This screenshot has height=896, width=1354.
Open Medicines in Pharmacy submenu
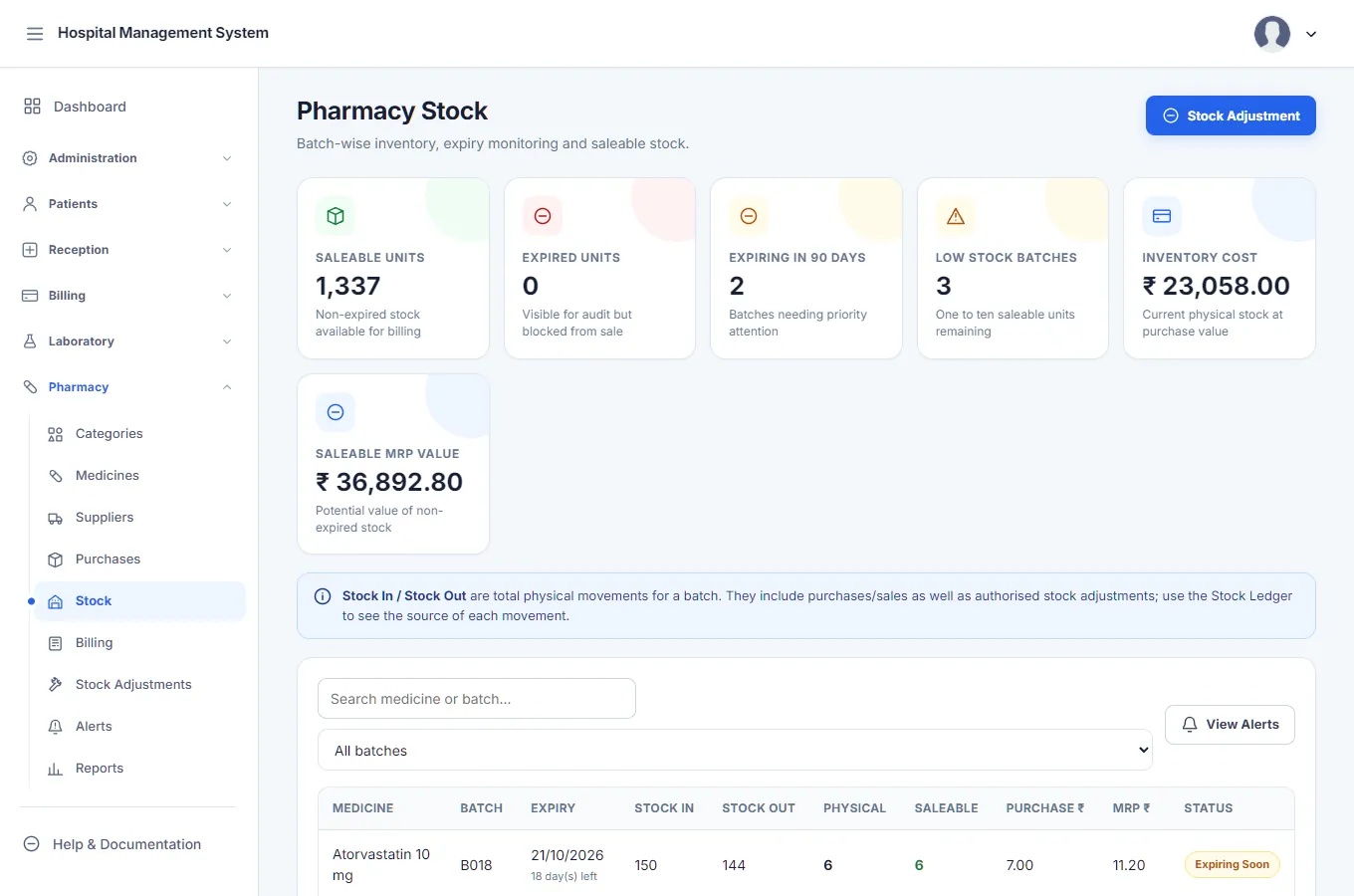click(x=139, y=476)
